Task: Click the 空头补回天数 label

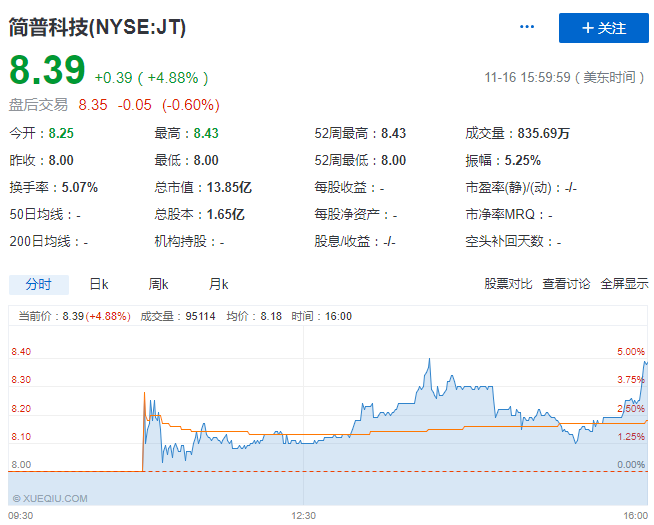Action: 505,241
